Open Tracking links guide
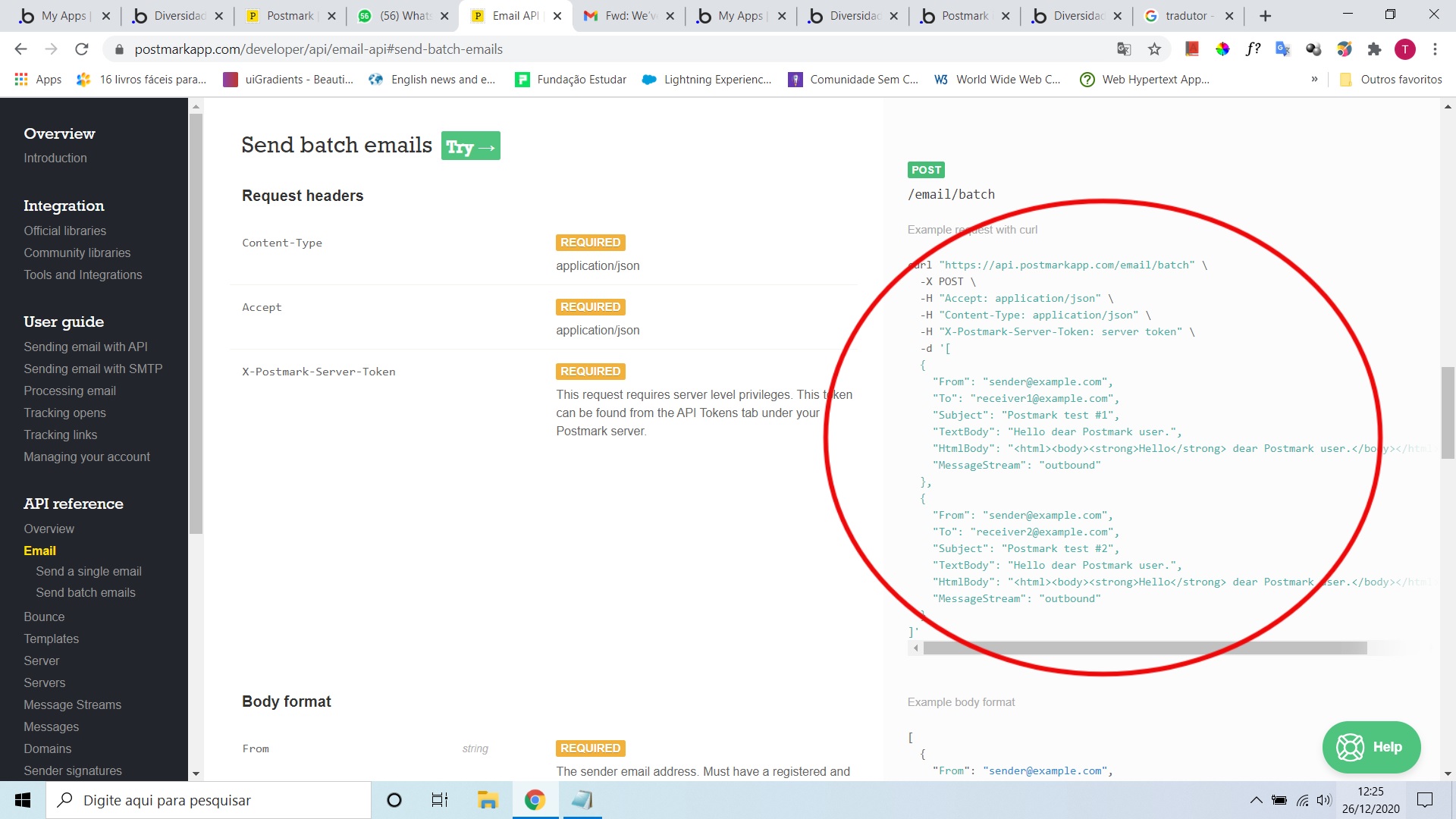Viewport: 1456px width, 819px height. (x=61, y=435)
